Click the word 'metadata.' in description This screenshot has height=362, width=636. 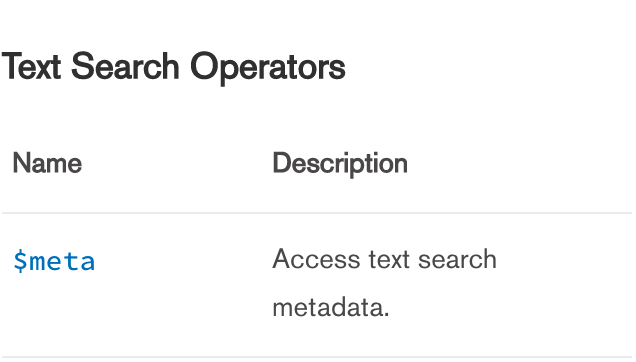(x=331, y=307)
